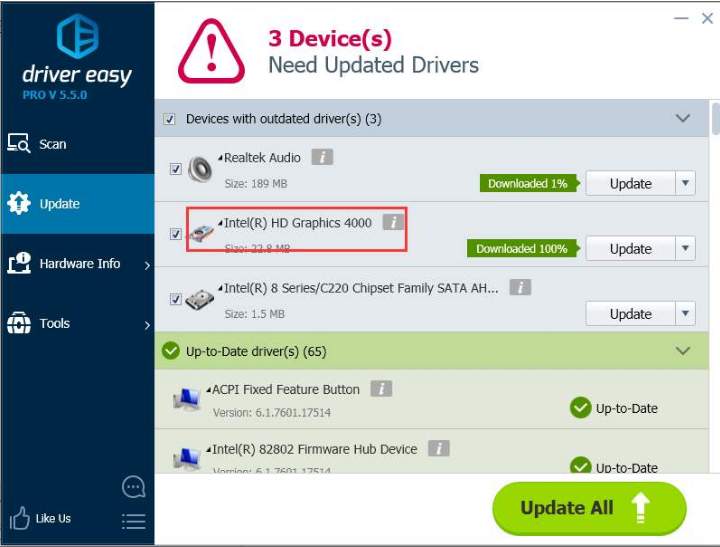The height and width of the screenshot is (547, 720).
Task: Collapse the Up-to-Date drivers section
Action: pos(683,351)
